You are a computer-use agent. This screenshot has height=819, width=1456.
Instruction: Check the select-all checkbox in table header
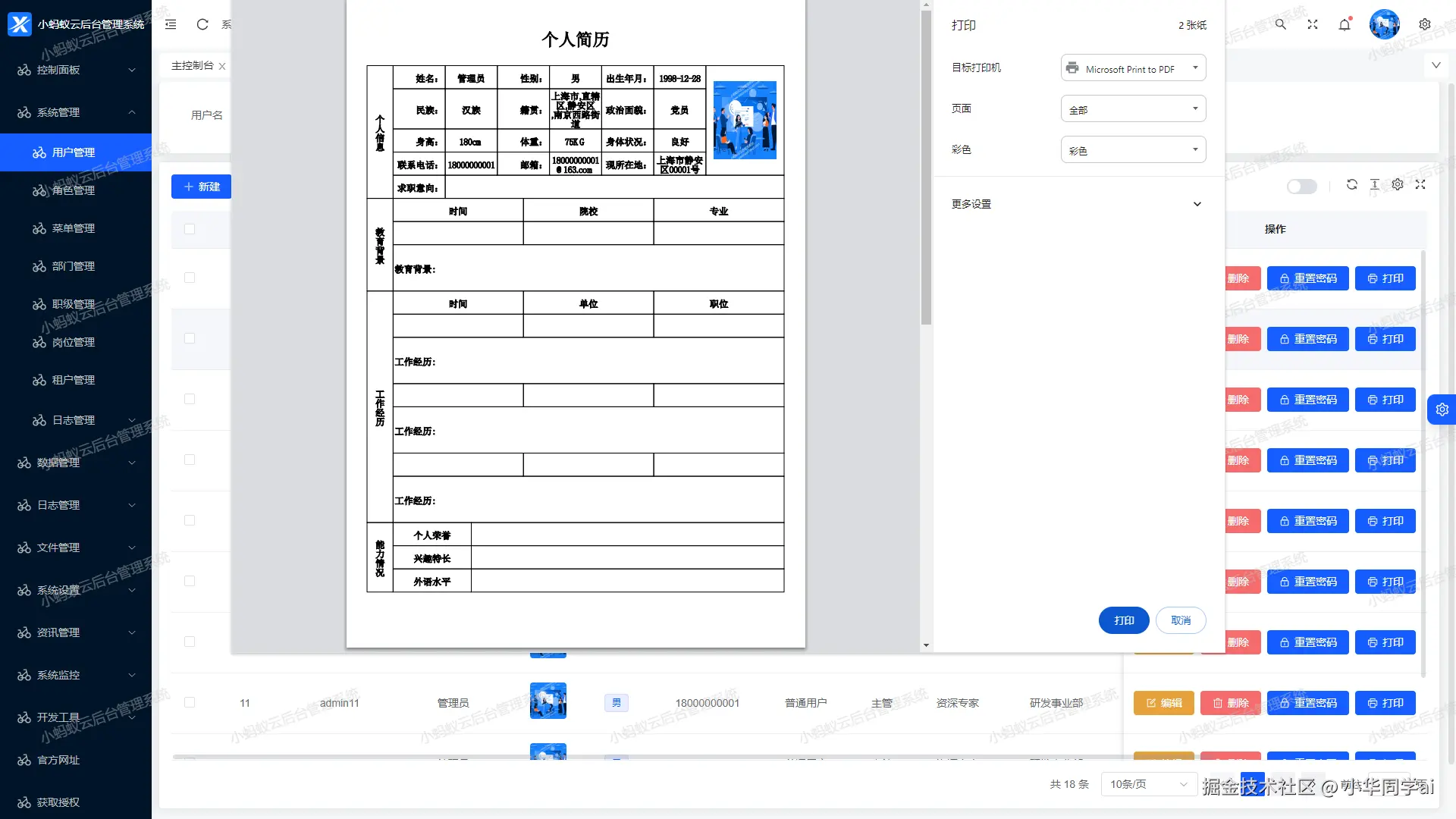tap(190, 229)
